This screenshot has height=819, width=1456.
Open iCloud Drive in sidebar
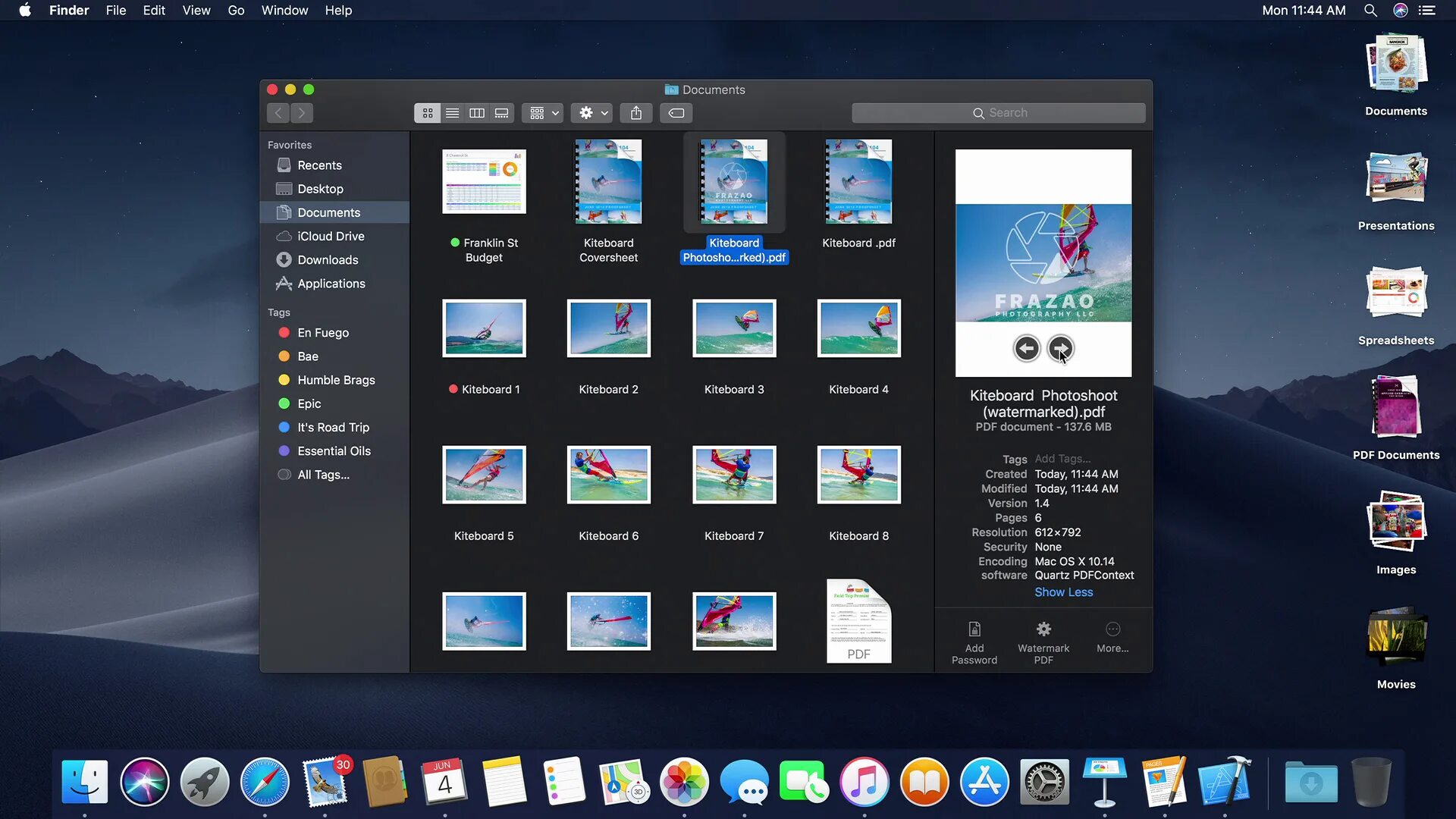331,236
